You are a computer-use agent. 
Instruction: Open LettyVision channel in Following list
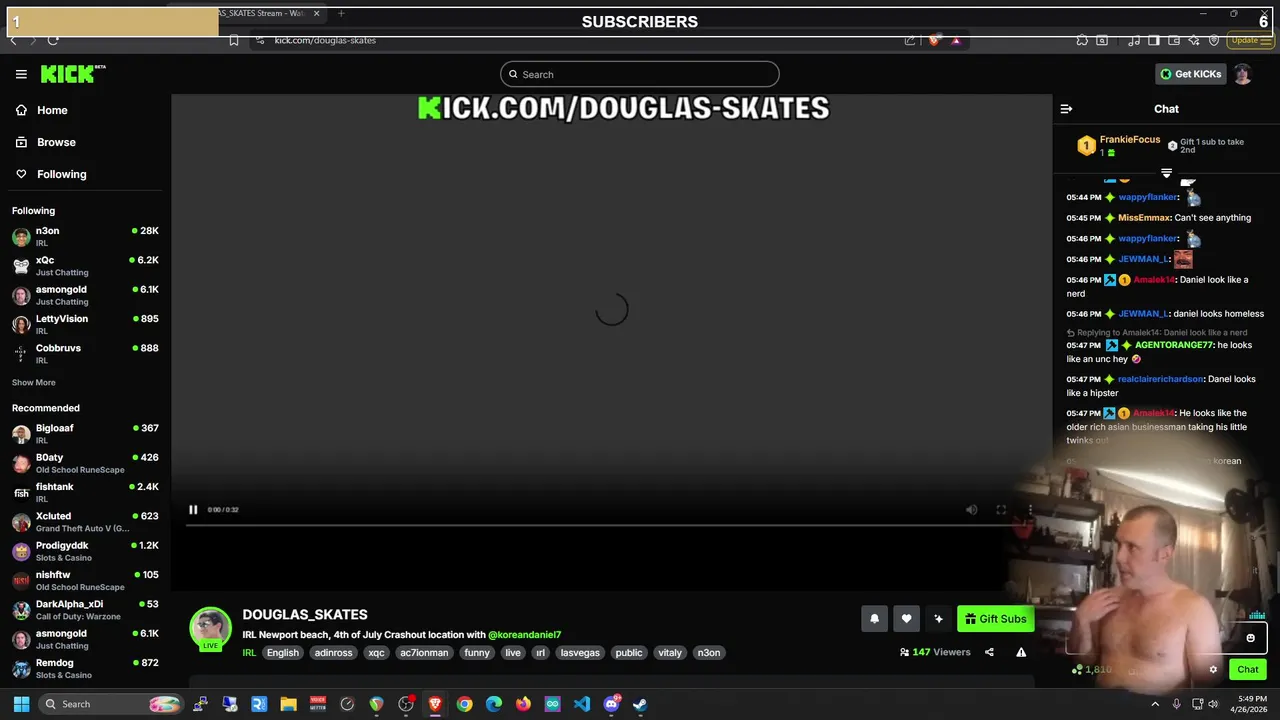point(85,324)
